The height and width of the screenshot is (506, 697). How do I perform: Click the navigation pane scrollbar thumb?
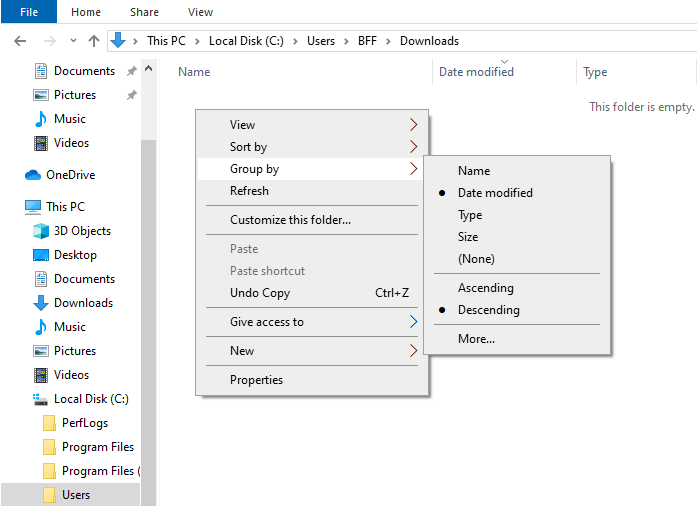click(x=148, y=322)
